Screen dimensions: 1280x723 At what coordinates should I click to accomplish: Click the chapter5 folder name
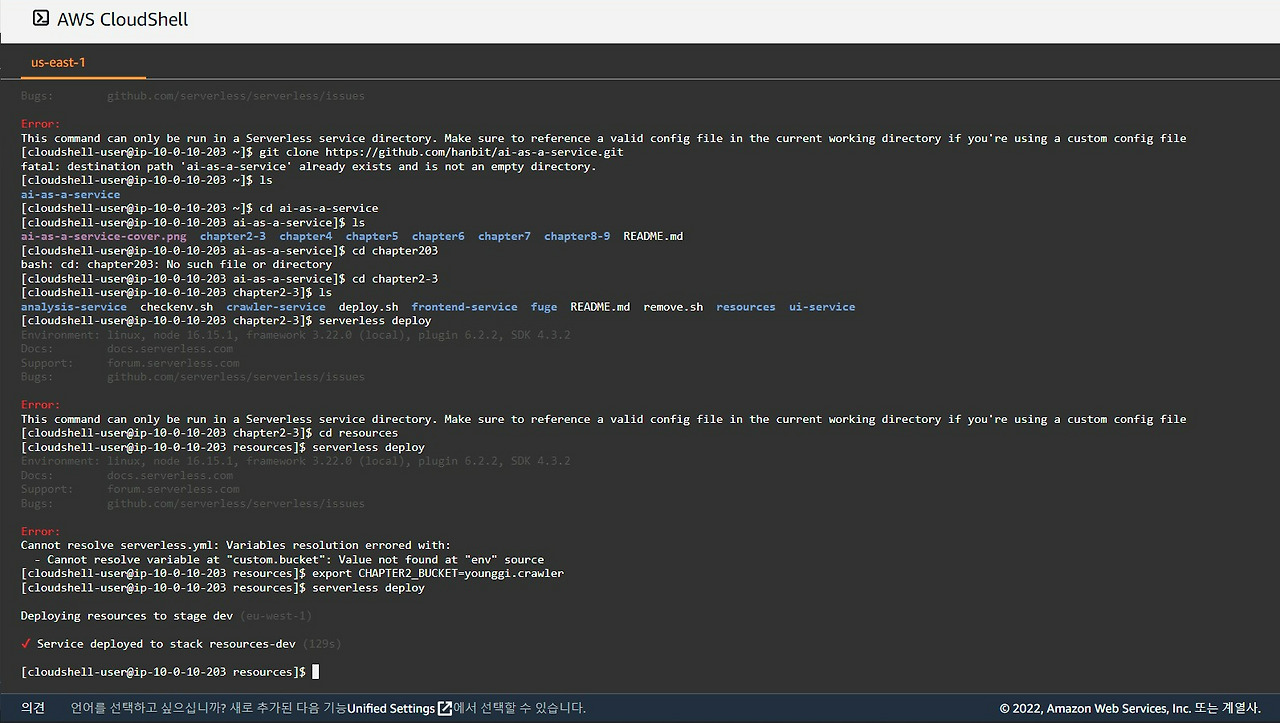pyautogui.click(x=372, y=236)
